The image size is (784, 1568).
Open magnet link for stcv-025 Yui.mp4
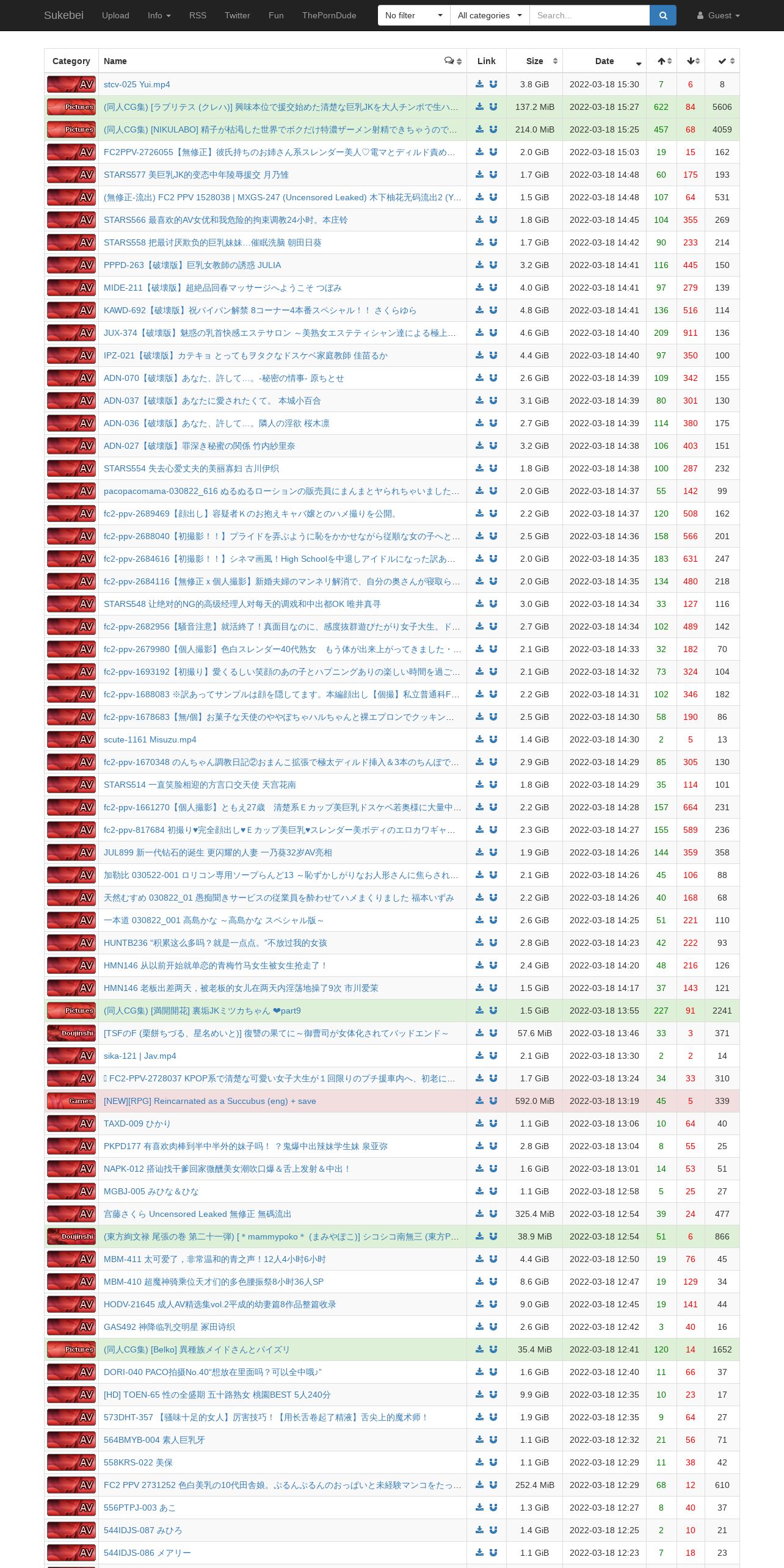point(493,84)
